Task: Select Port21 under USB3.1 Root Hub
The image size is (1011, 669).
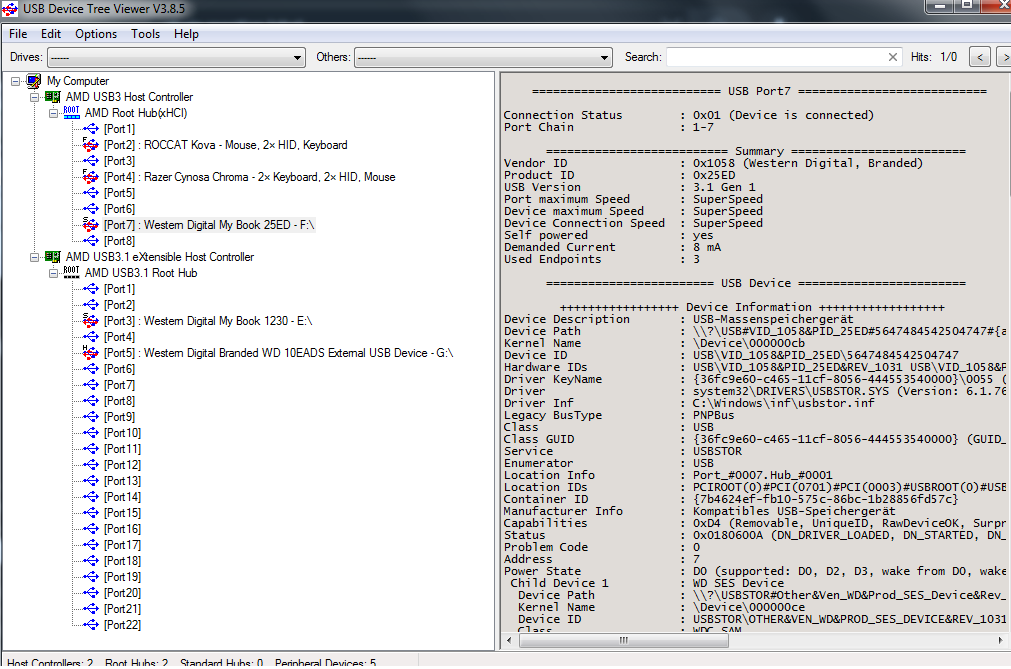Action: (x=123, y=608)
